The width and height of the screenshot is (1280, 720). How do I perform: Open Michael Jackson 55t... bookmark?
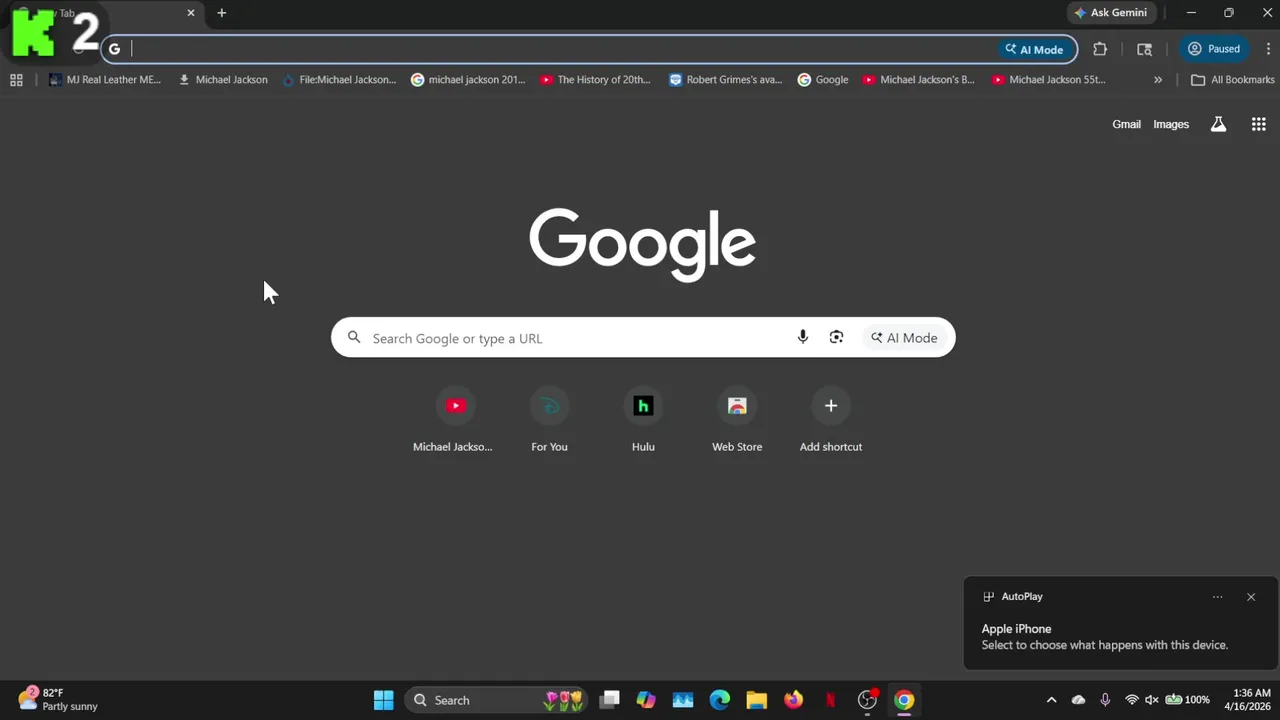click(1049, 80)
